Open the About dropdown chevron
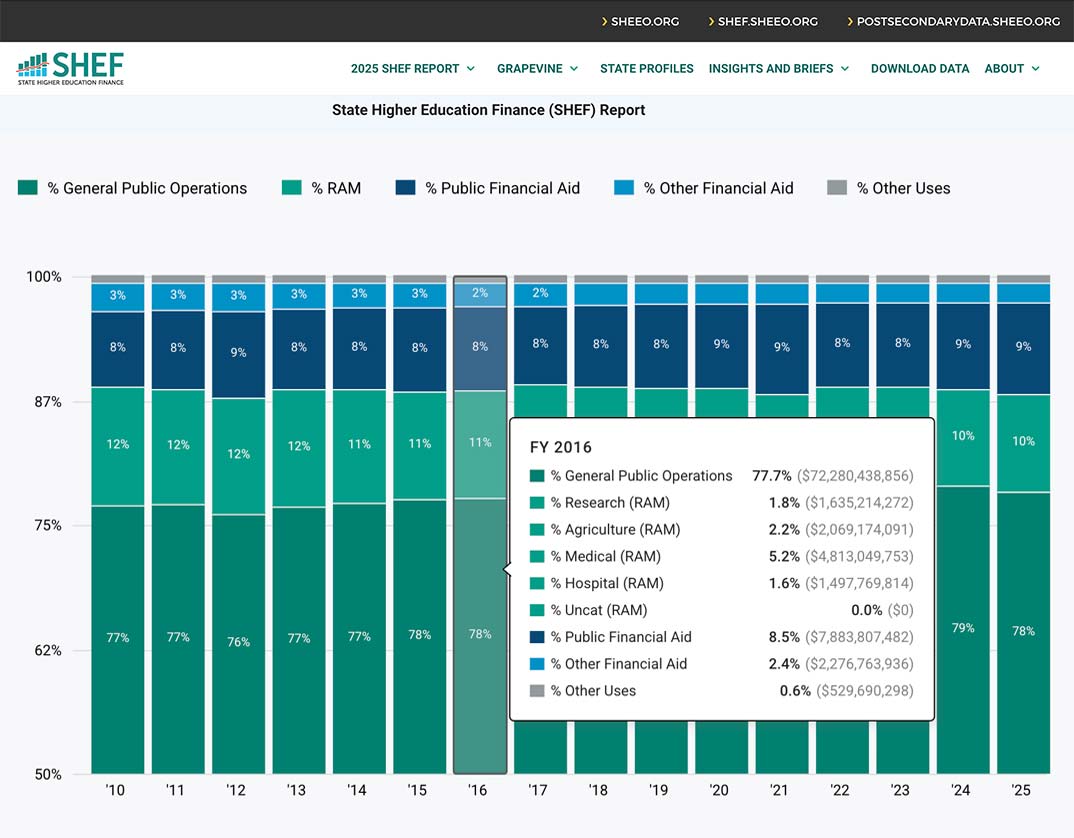Image resolution: width=1074 pixels, height=838 pixels. 1035,69
